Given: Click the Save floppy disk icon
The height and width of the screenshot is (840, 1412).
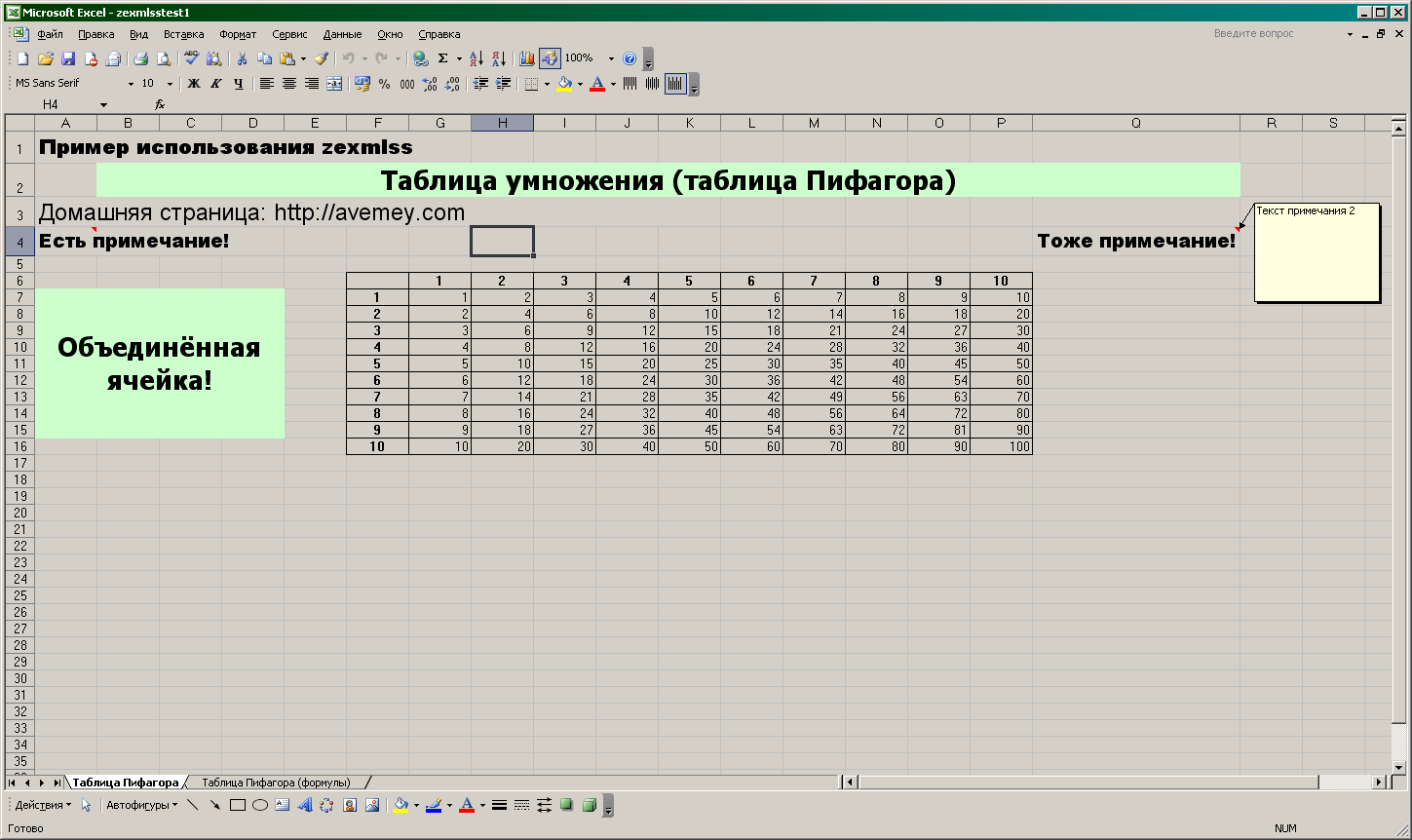Looking at the screenshot, I should click(x=68, y=58).
